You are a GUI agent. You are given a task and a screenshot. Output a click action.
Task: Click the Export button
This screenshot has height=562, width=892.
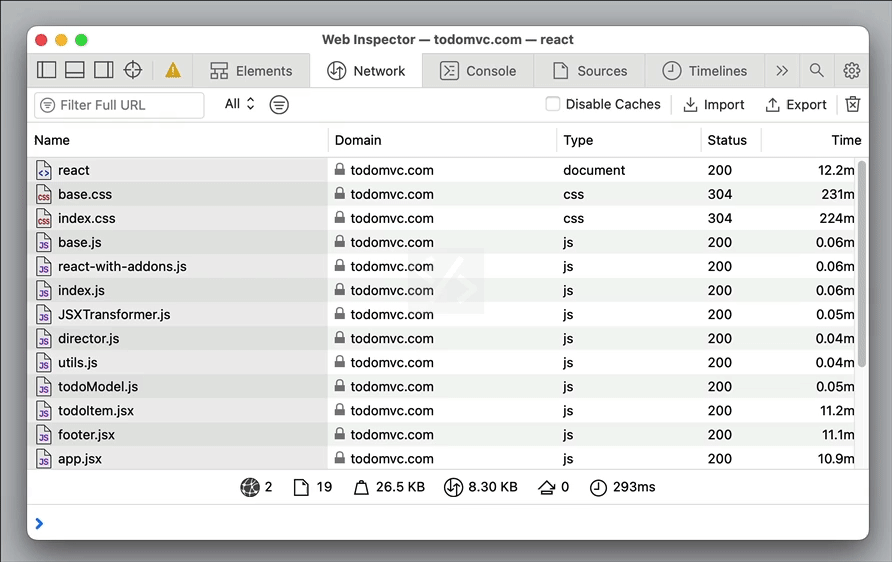796,105
